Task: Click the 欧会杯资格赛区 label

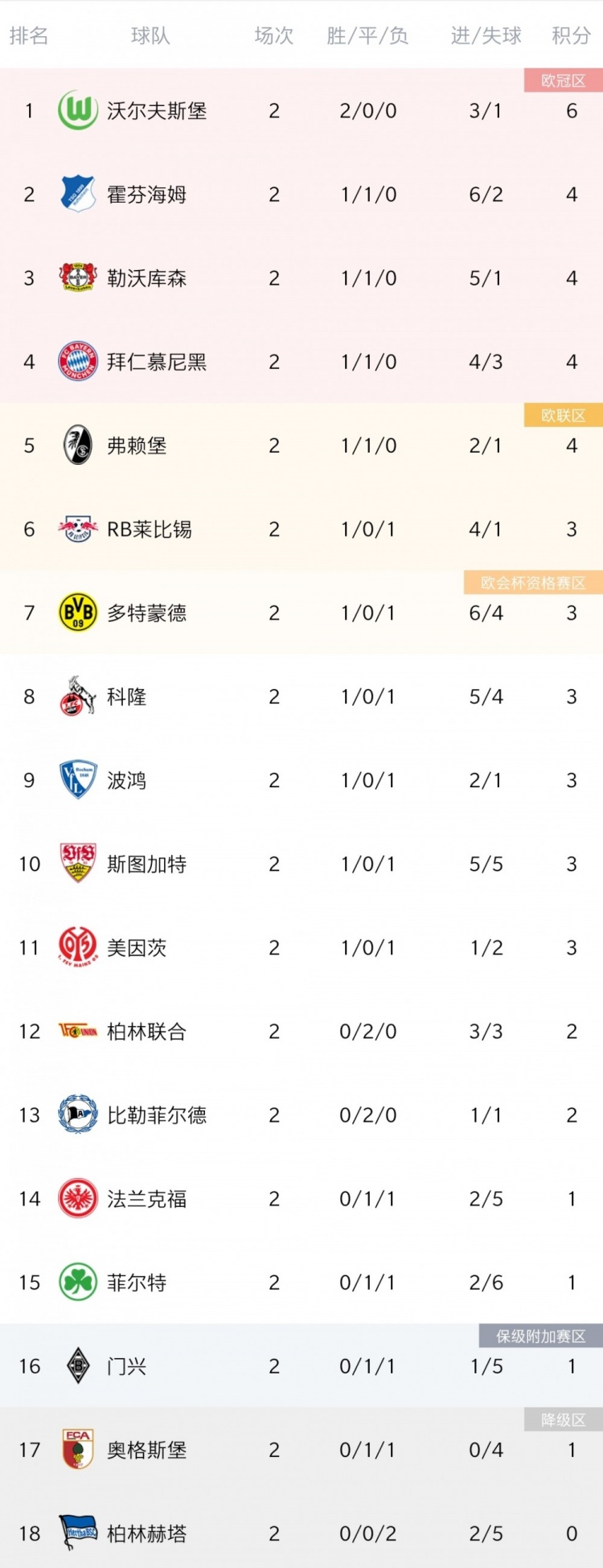Action: [x=533, y=582]
